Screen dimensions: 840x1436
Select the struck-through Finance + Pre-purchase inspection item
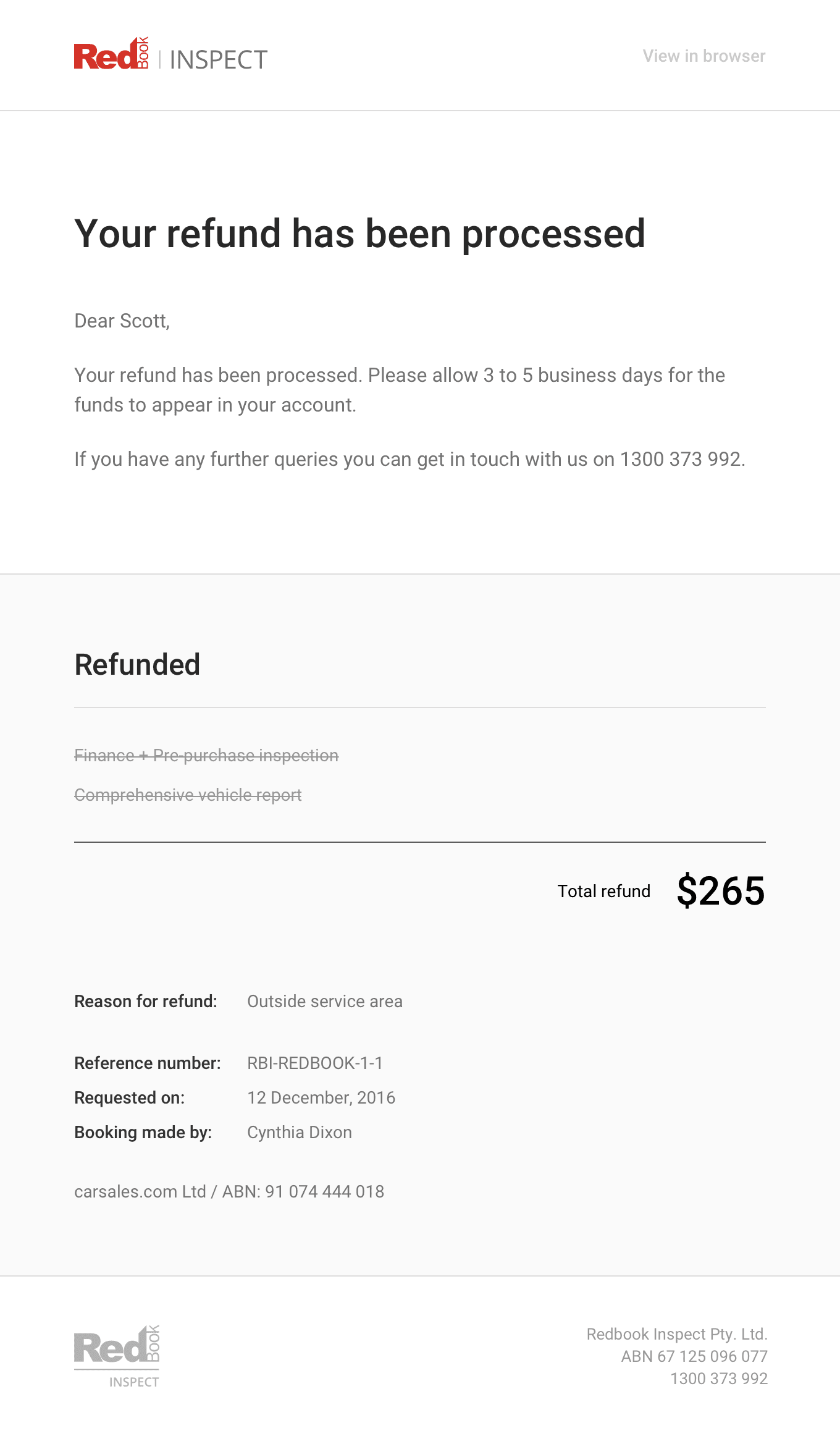[206, 756]
